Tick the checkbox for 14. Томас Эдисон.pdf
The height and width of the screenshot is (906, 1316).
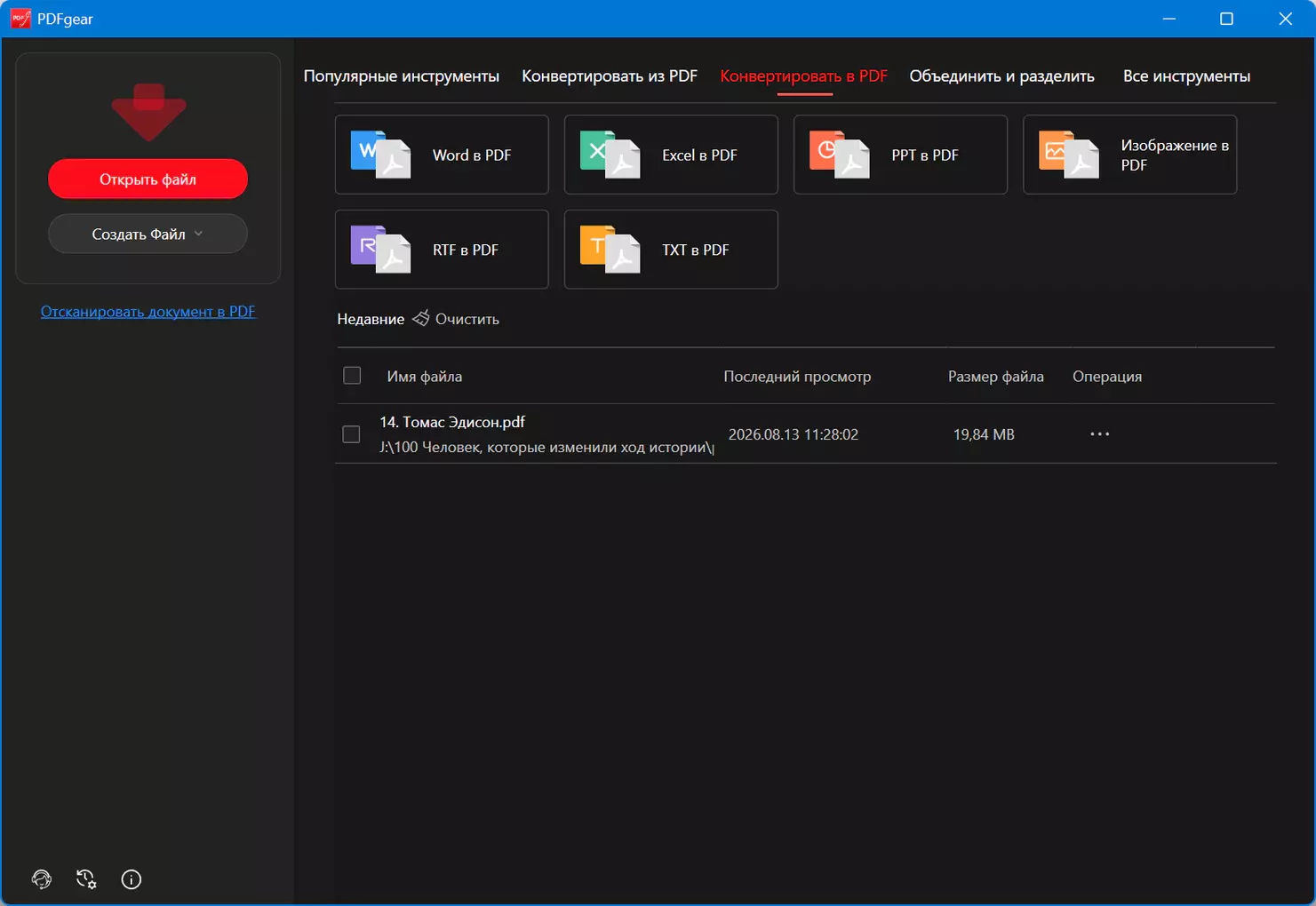coord(351,434)
